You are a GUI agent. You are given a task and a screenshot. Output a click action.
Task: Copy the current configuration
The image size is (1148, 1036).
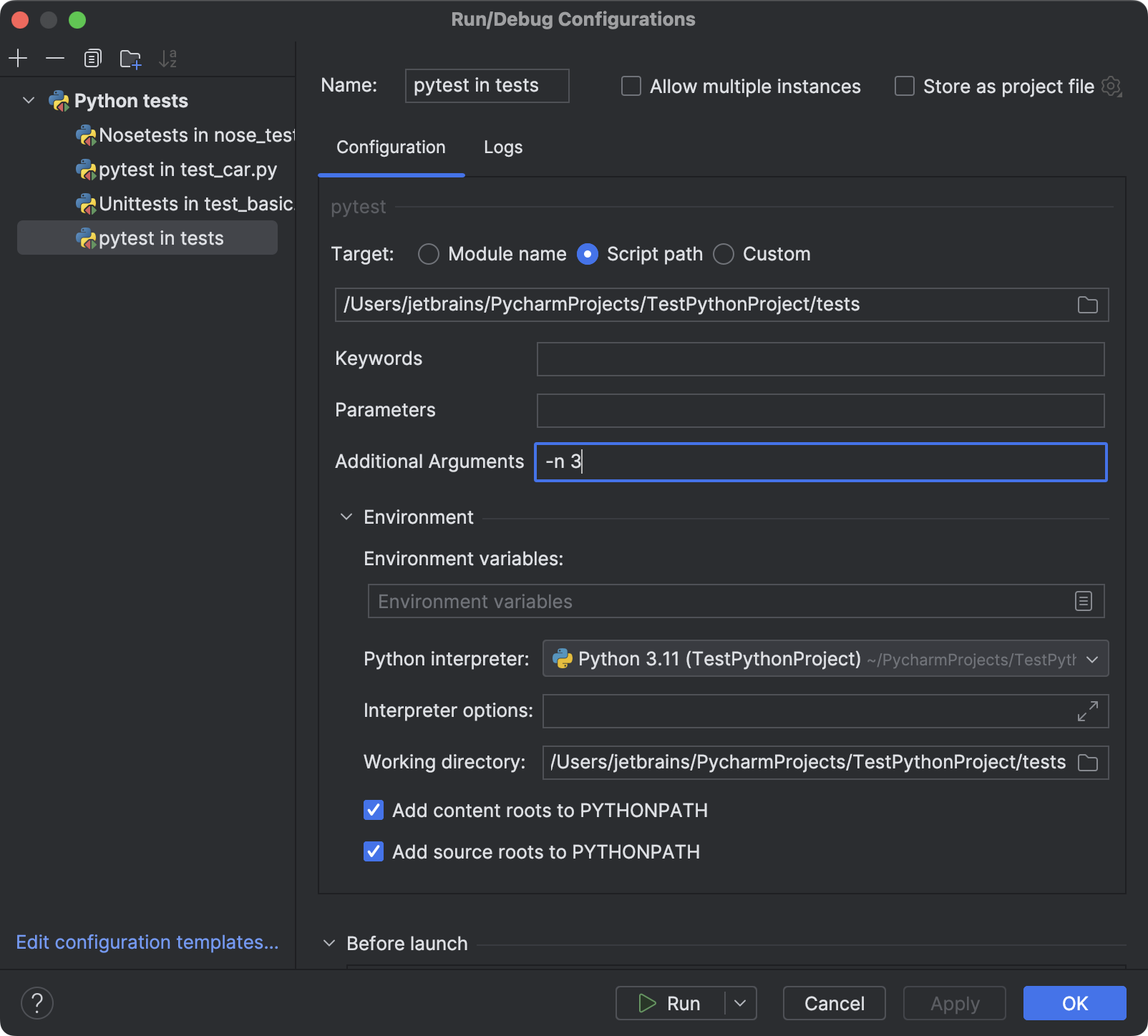[92, 58]
